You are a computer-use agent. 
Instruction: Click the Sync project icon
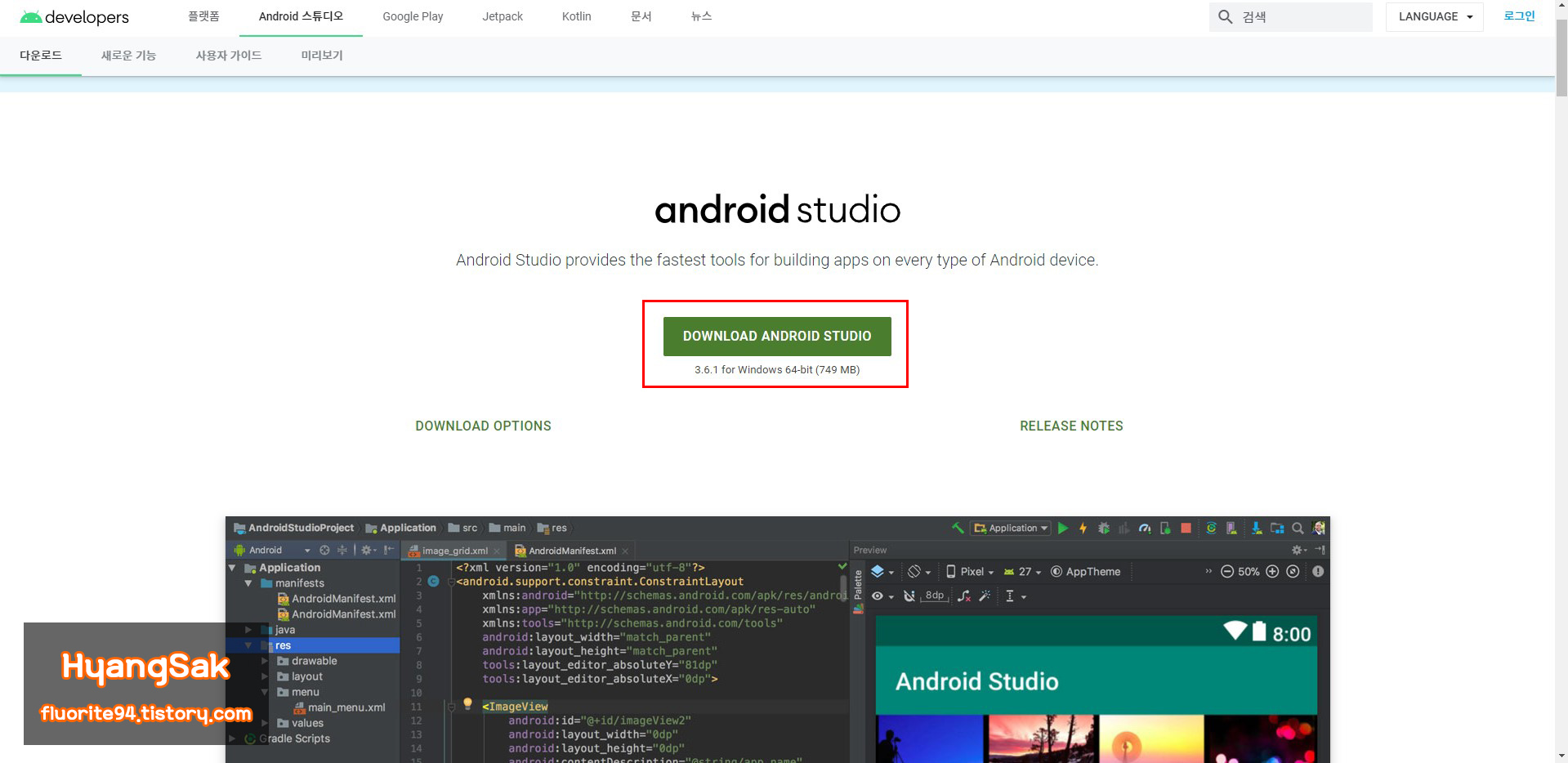1211,529
